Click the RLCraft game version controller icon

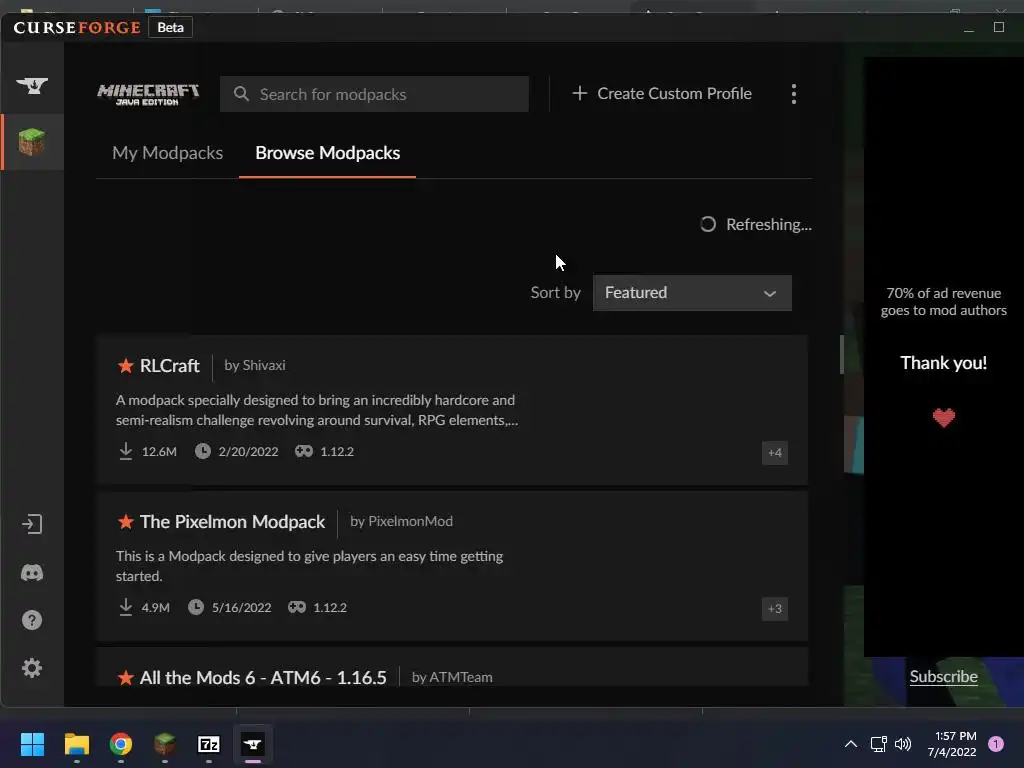pyautogui.click(x=304, y=451)
